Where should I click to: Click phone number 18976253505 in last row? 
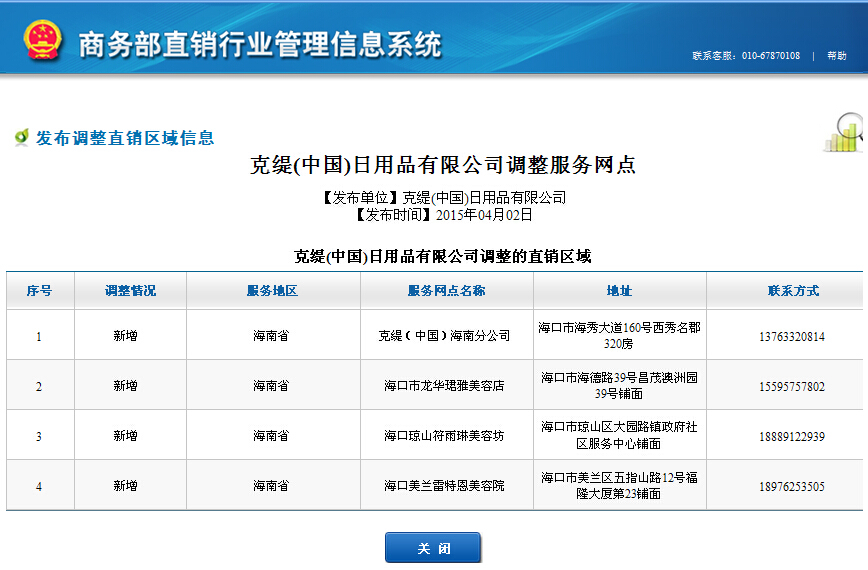coord(792,486)
